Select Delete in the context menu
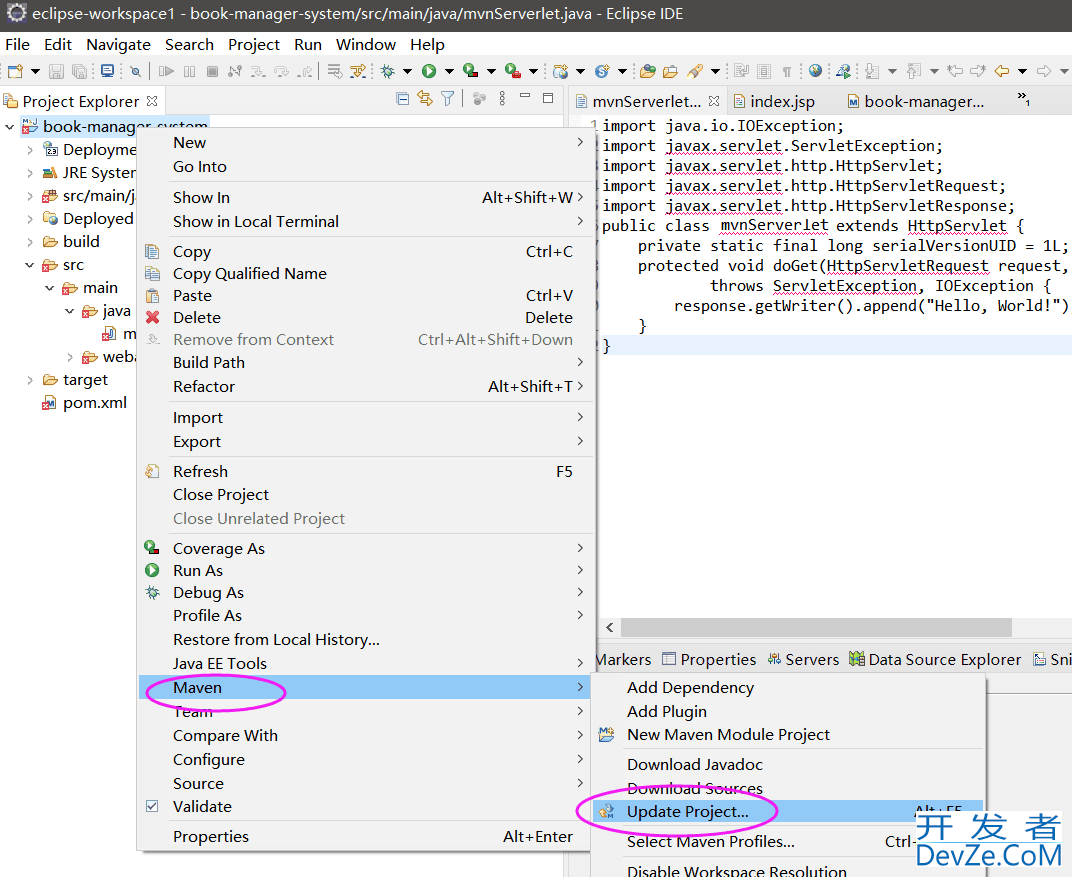 pyautogui.click(x=364, y=318)
